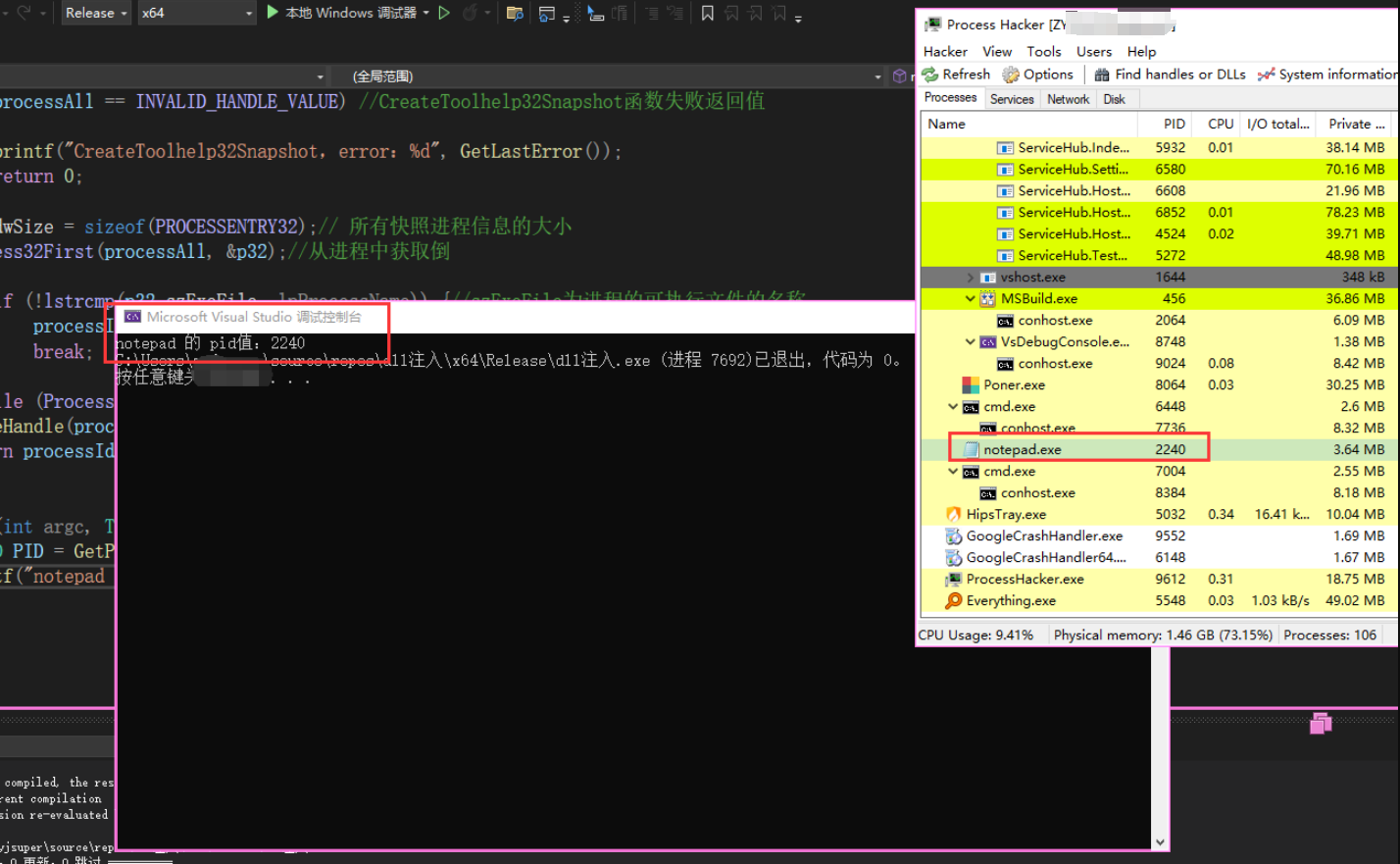Select GoogleCrashHandler.exe row PID 9552

(x=1158, y=535)
